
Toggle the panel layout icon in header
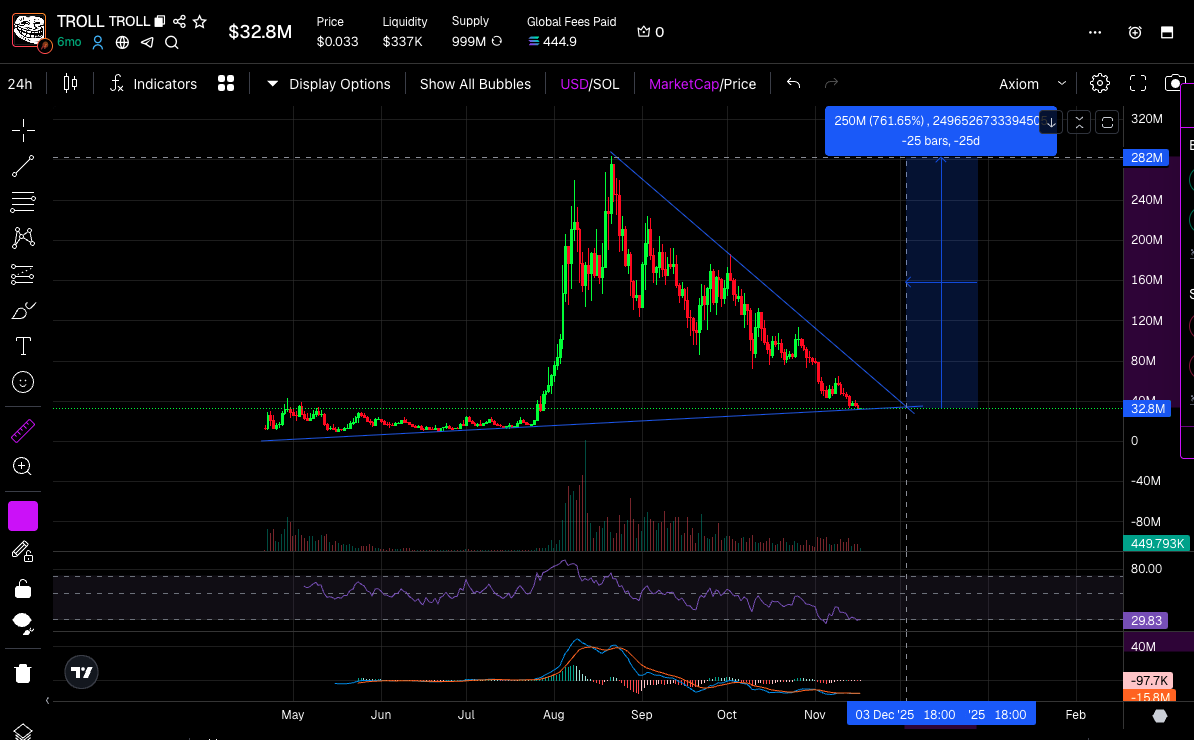point(1167,32)
